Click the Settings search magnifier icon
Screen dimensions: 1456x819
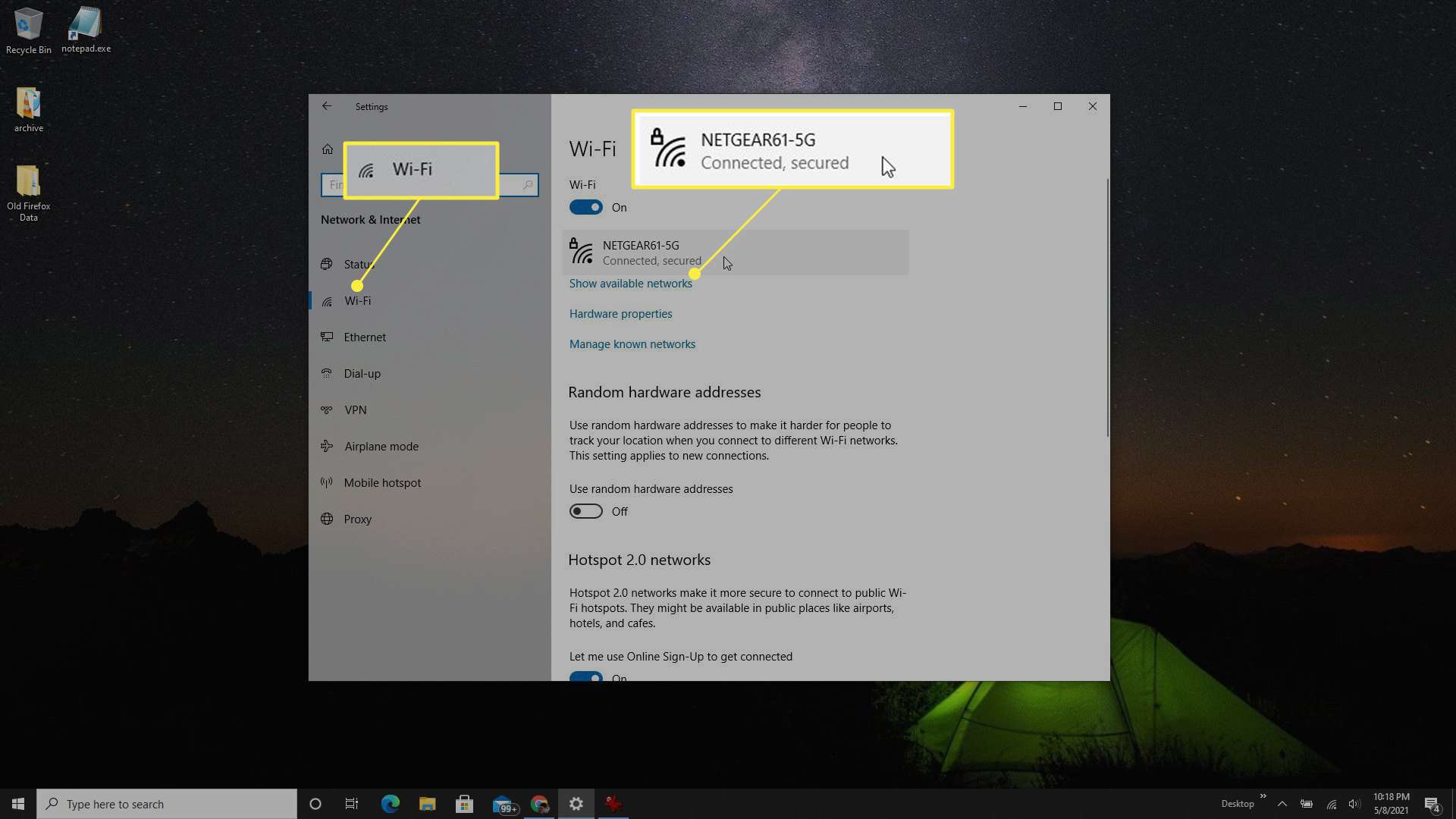coord(528,184)
